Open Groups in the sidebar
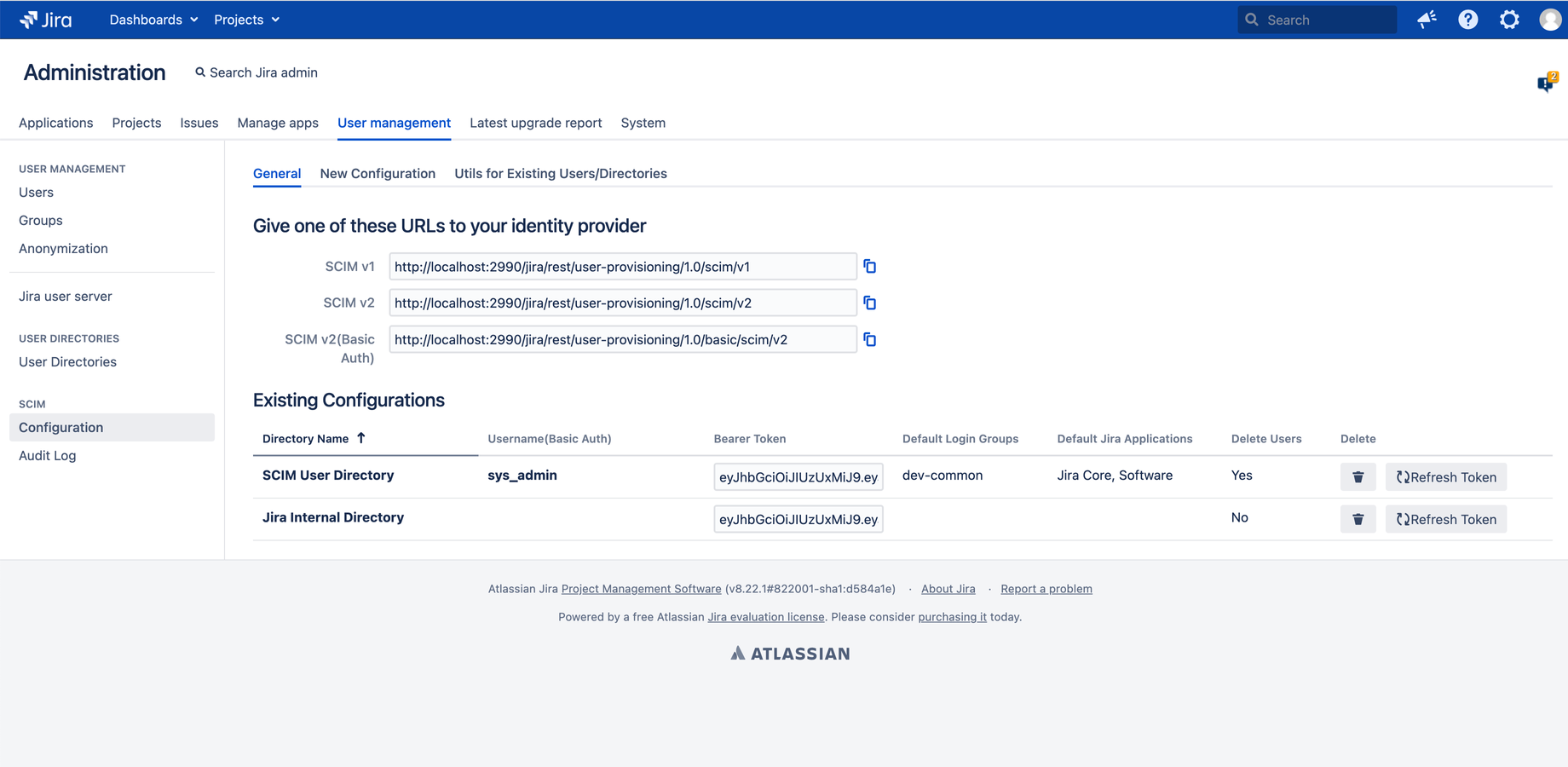Viewport: 1568px width, 767px height. [41, 221]
